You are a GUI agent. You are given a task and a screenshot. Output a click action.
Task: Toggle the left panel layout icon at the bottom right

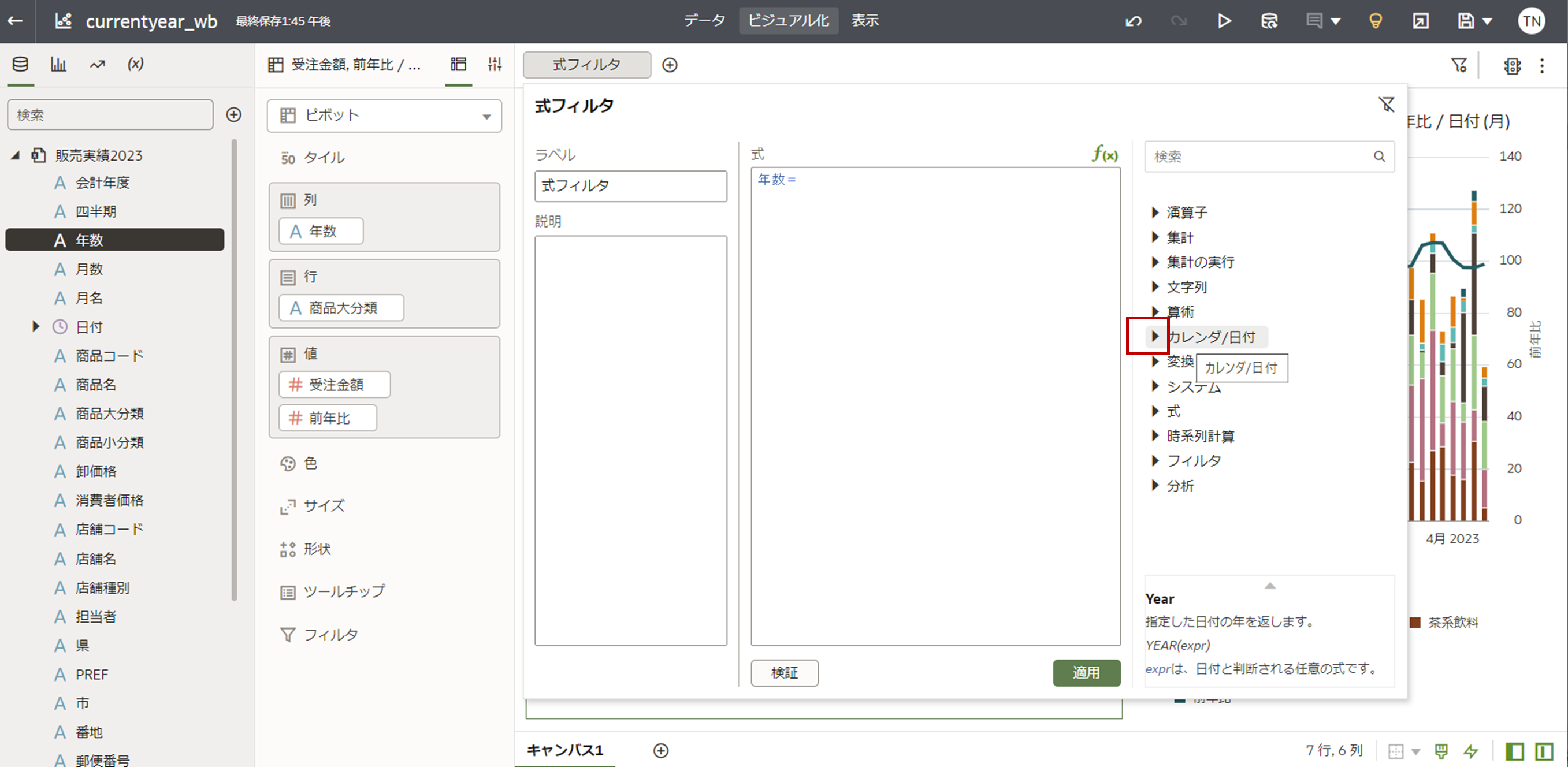point(1514,751)
